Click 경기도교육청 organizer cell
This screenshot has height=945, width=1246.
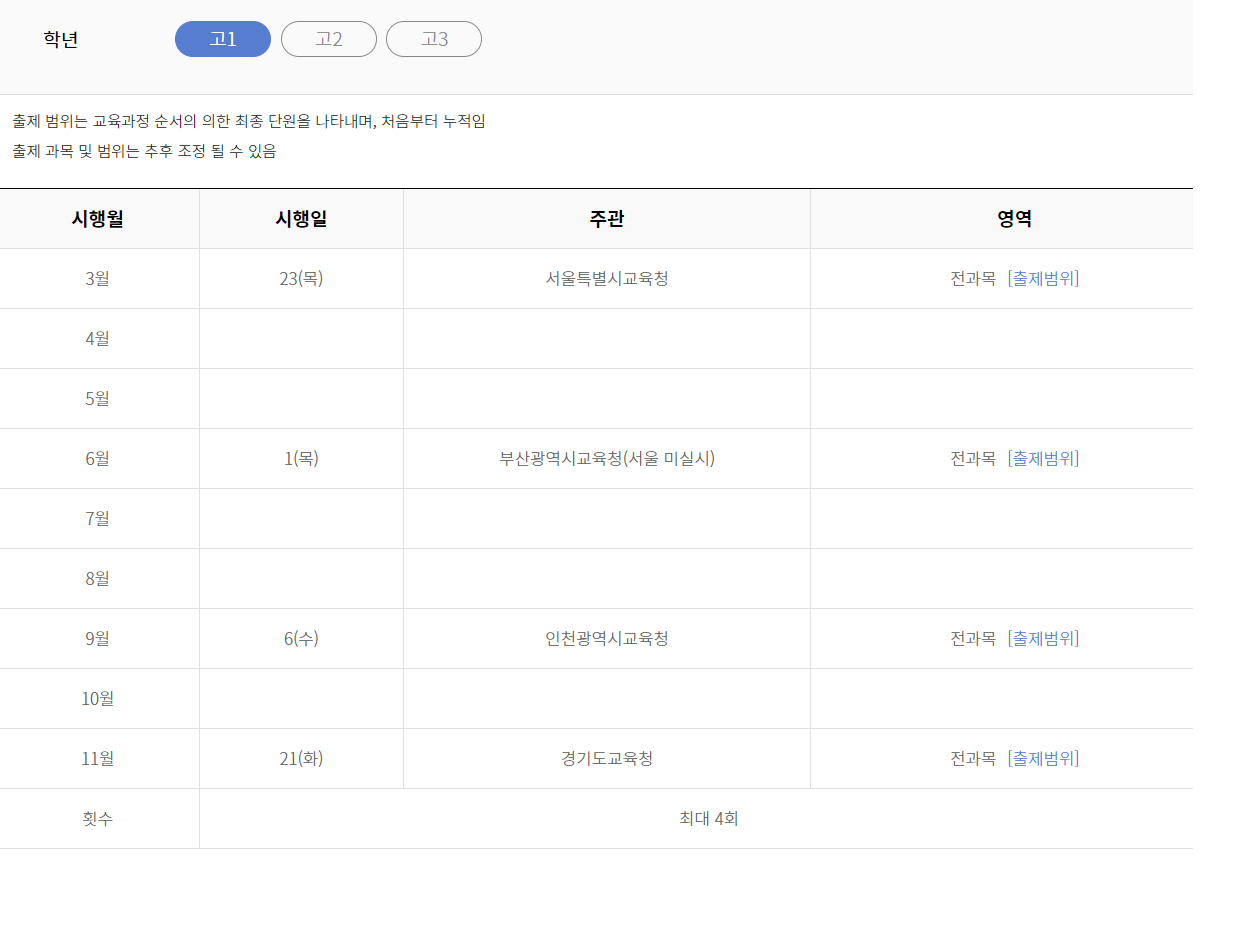point(607,759)
